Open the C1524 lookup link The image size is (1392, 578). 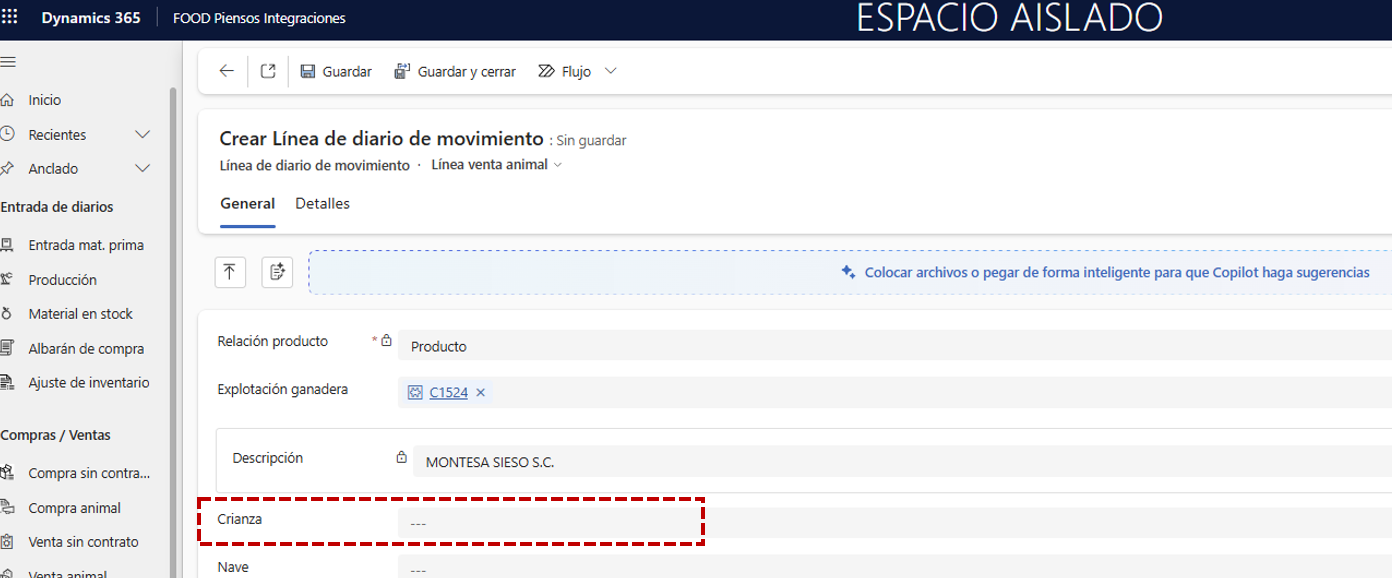point(448,393)
